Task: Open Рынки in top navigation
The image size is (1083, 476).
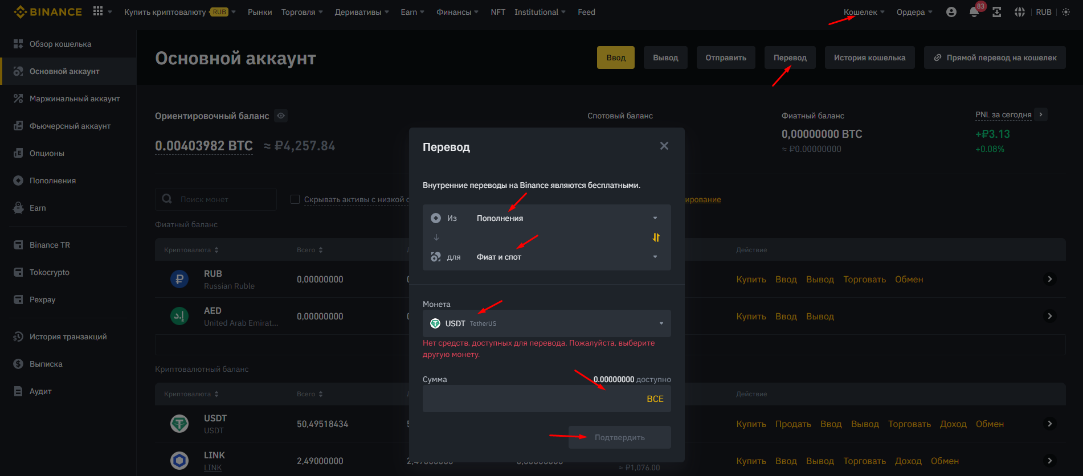Action: 260,12
